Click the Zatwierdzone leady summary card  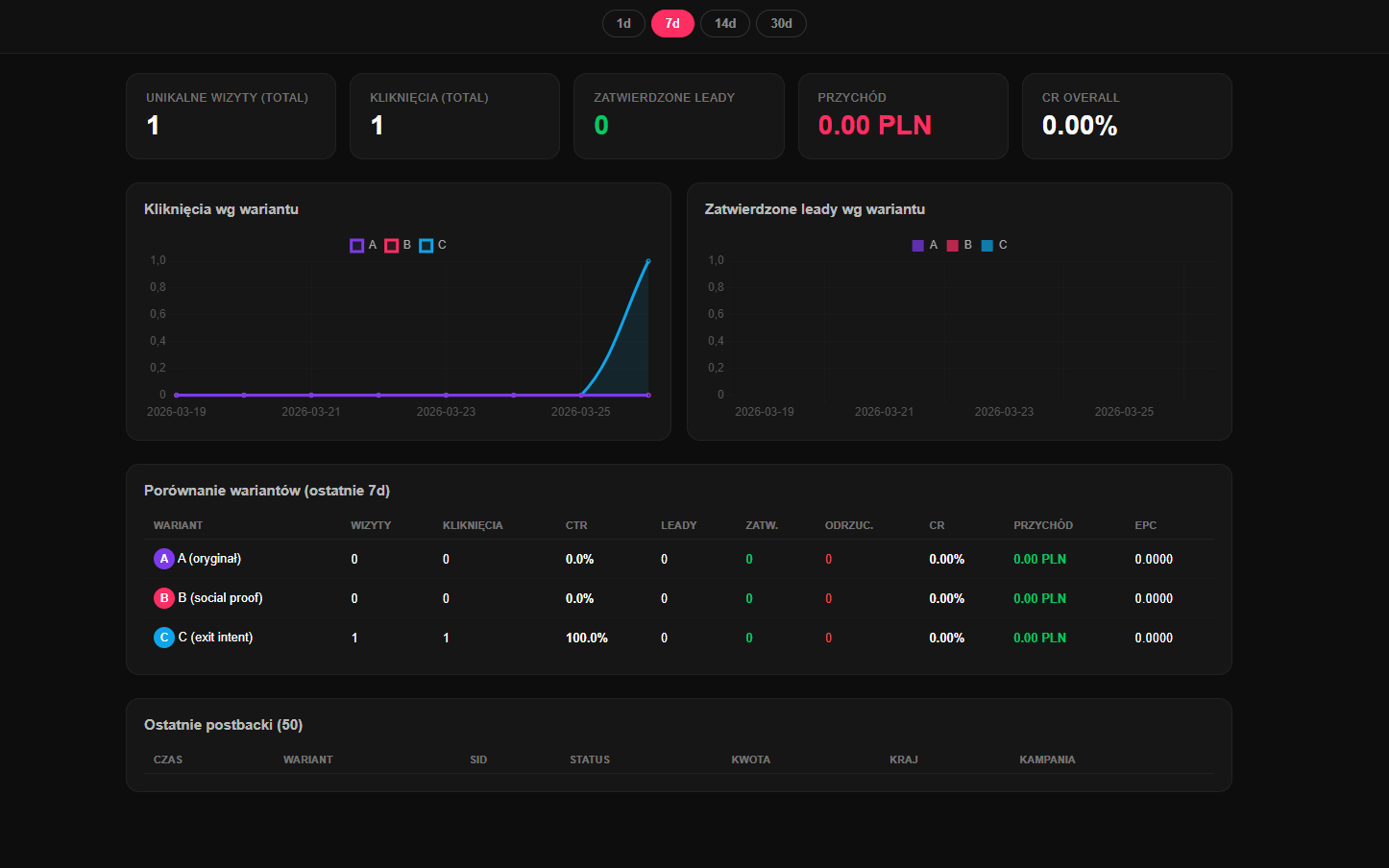tap(678, 116)
